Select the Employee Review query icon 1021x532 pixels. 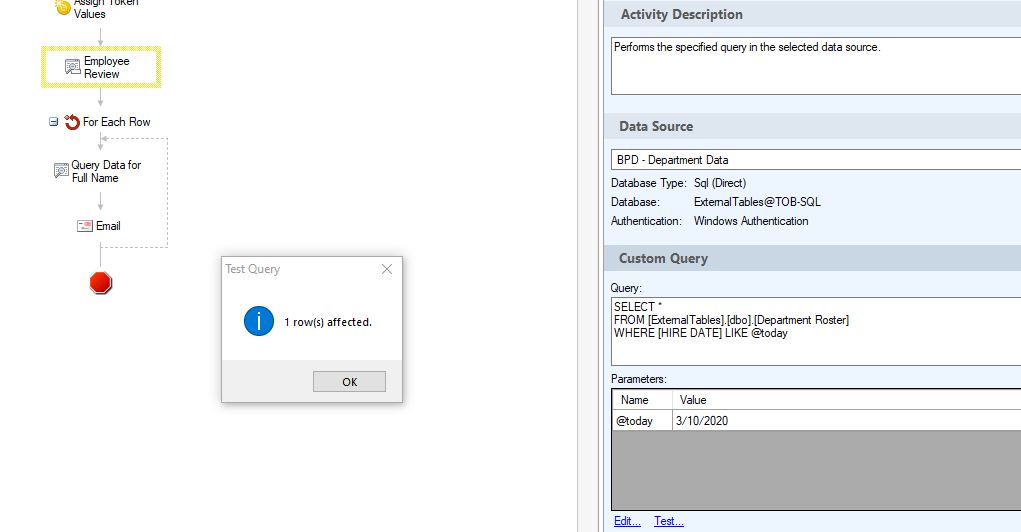click(72, 67)
